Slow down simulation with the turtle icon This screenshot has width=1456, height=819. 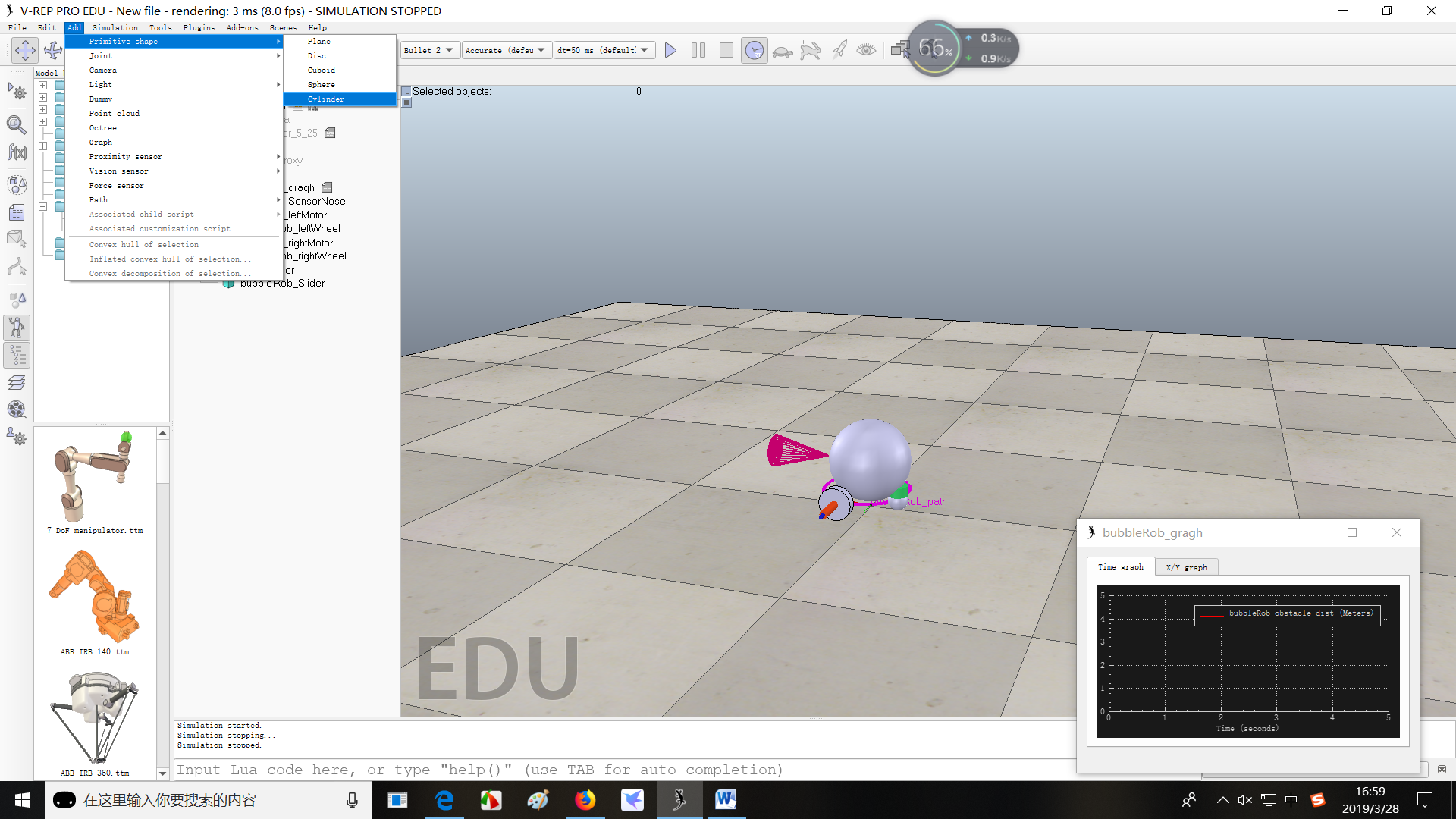[x=783, y=51]
